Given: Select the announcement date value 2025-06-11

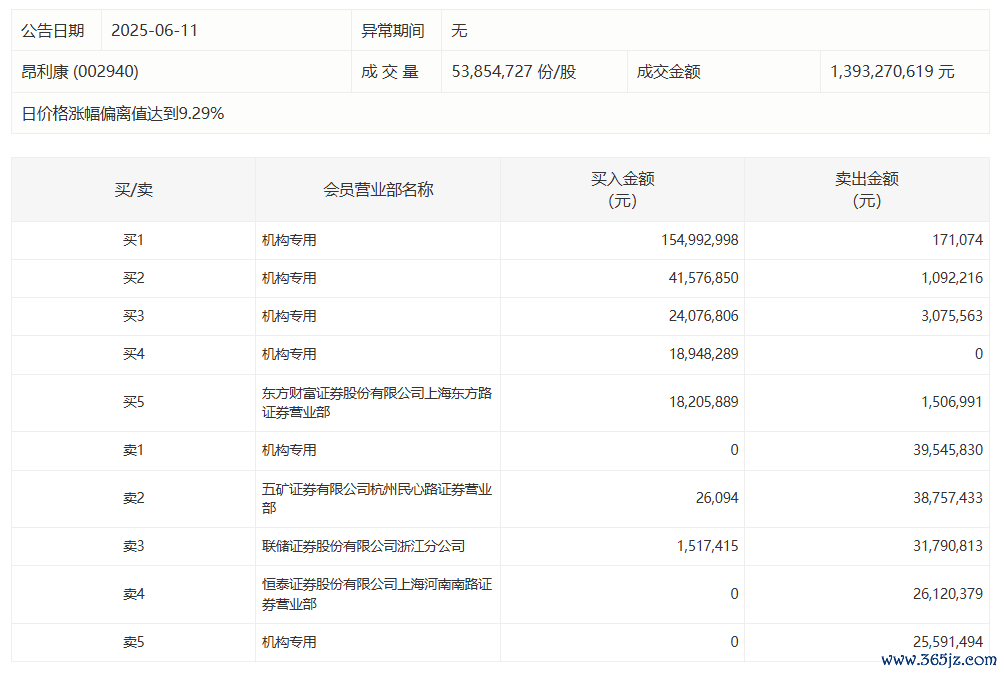Looking at the screenshot, I should coord(154,31).
